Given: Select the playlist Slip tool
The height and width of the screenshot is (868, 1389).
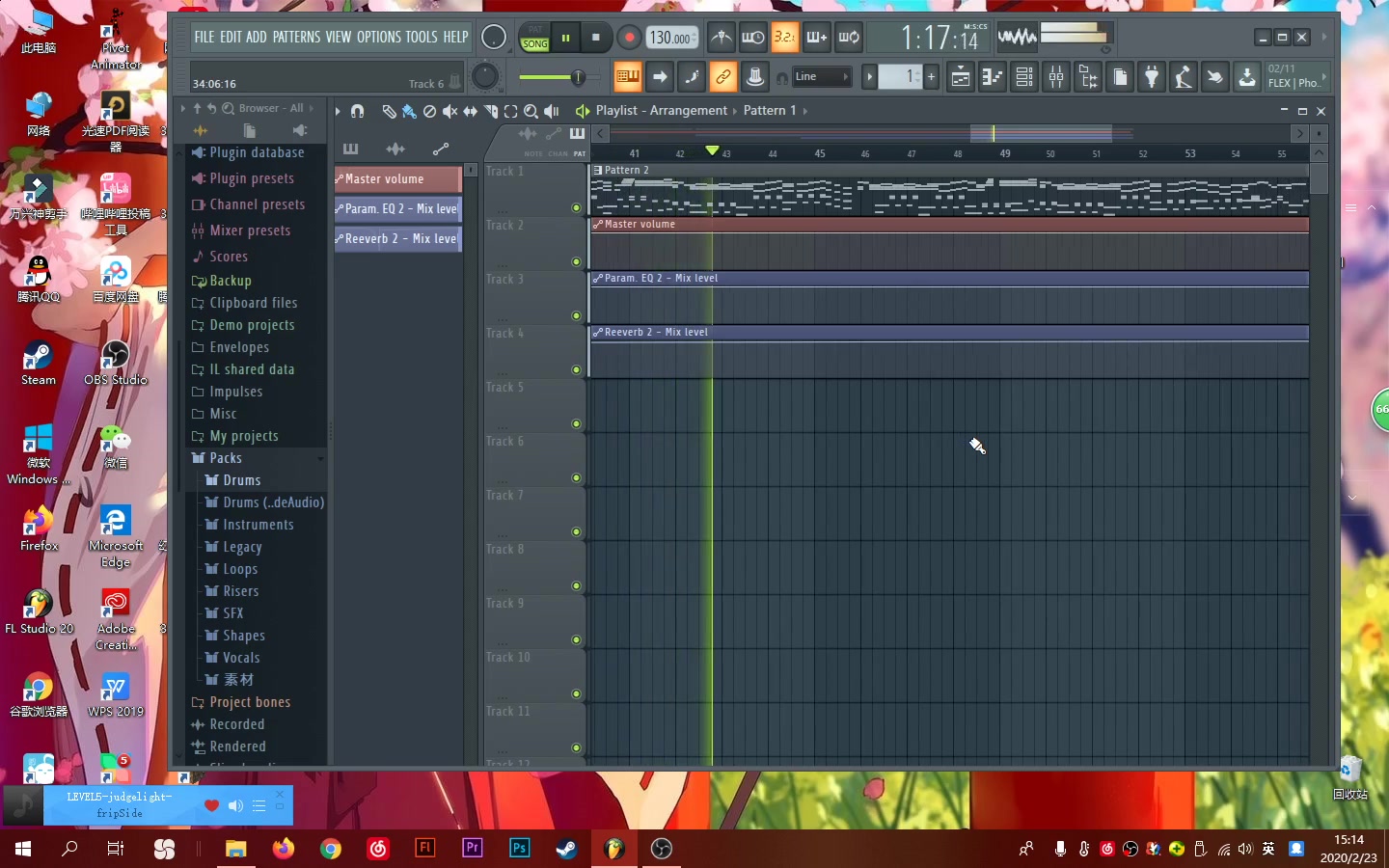Looking at the screenshot, I should [470, 112].
